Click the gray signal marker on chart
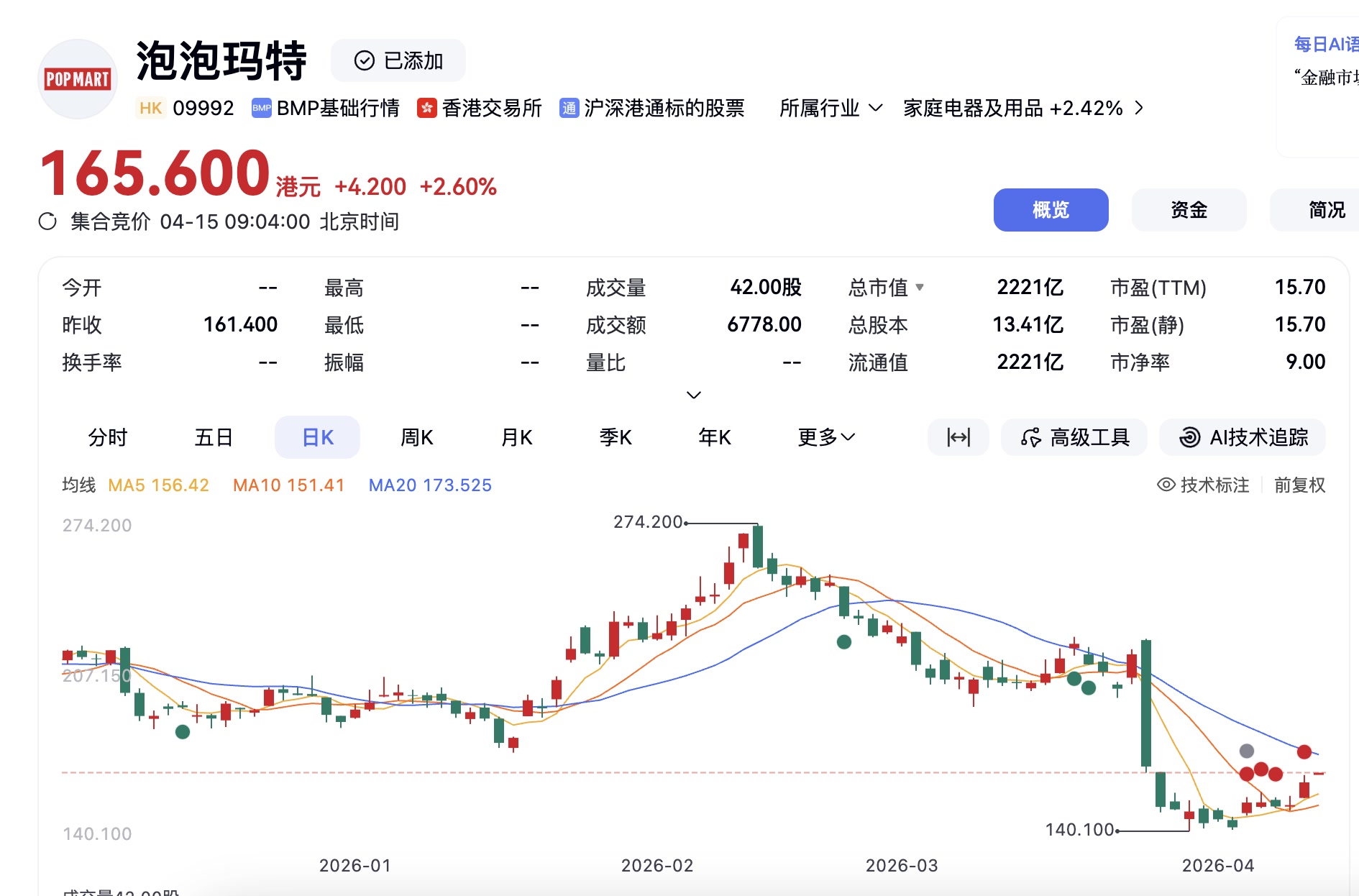 click(x=1246, y=751)
